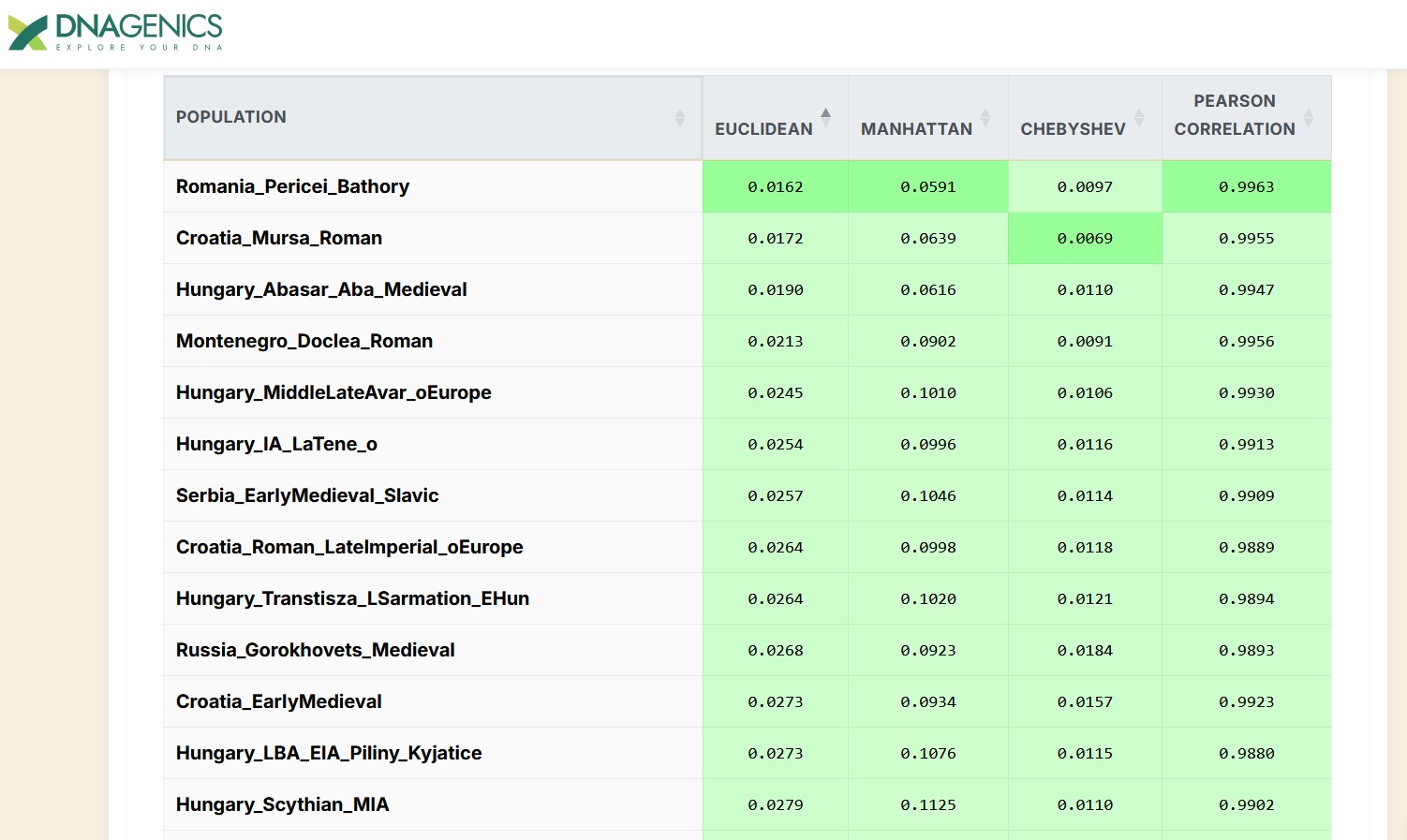The height and width of the screenshot is (840, 1407).
Task: Select Hungary_Scythian_MIA population
Action: pos(283,804)
